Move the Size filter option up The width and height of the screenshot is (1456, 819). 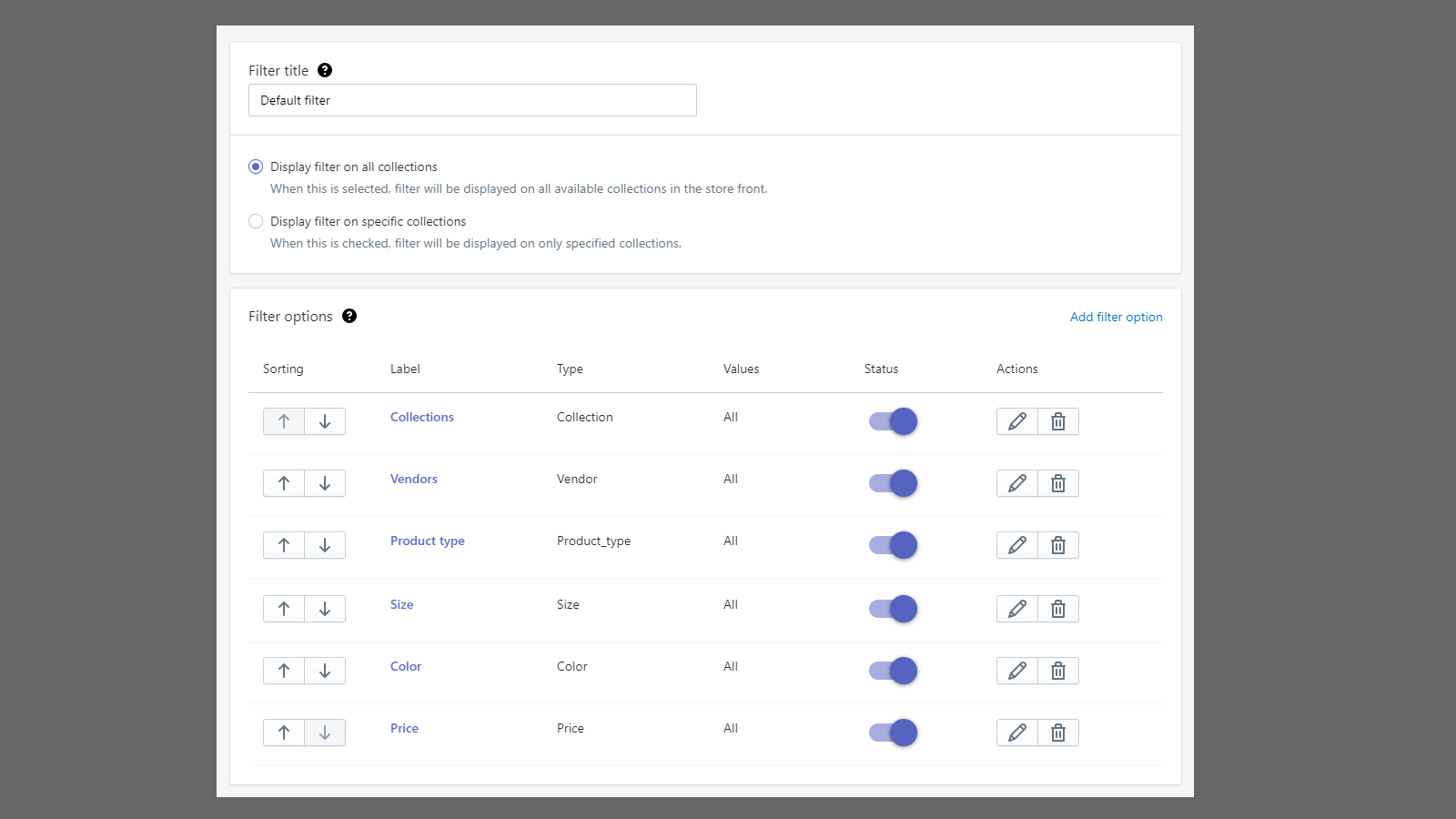283,608
